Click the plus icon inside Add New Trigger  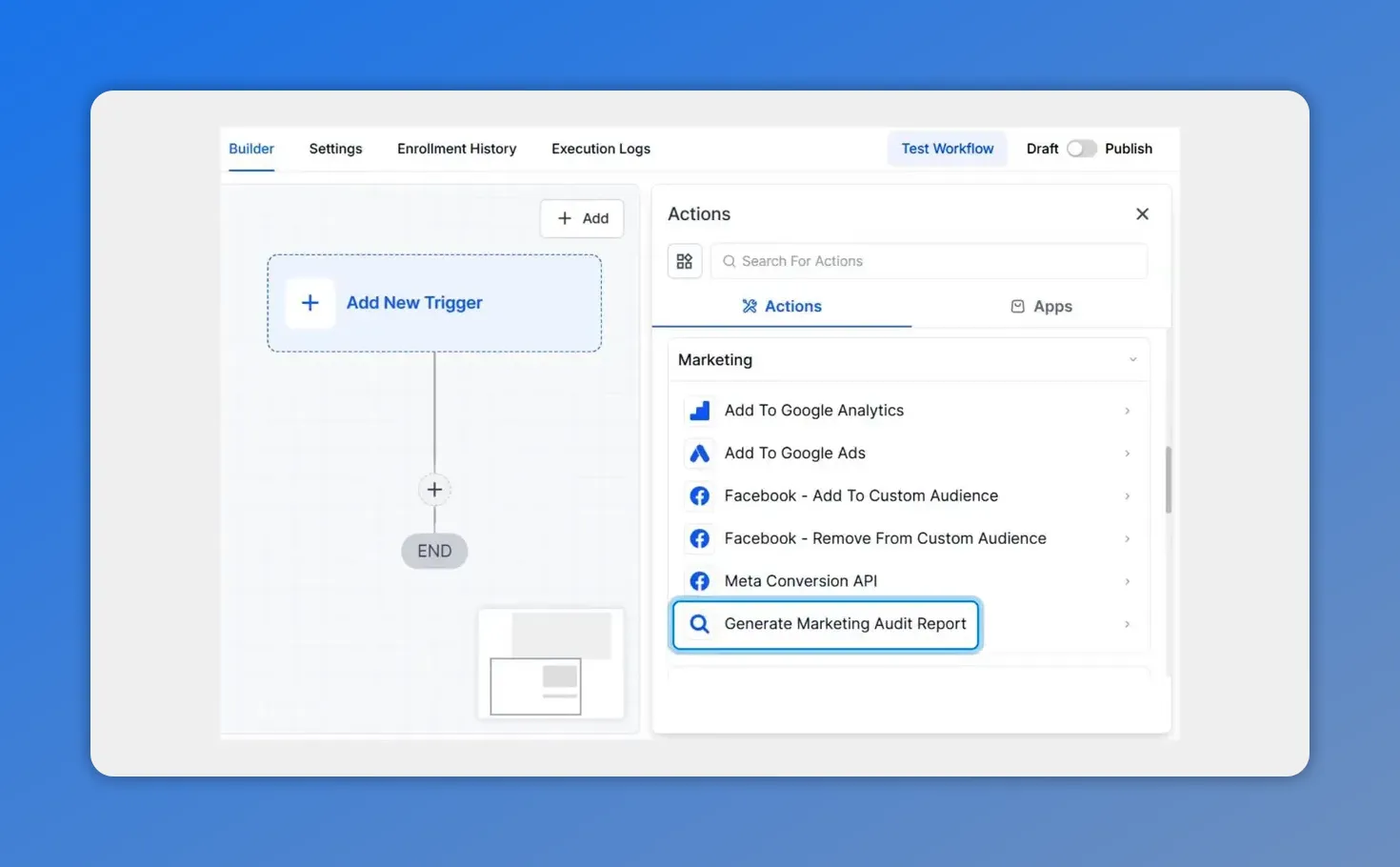click(310, 303)
